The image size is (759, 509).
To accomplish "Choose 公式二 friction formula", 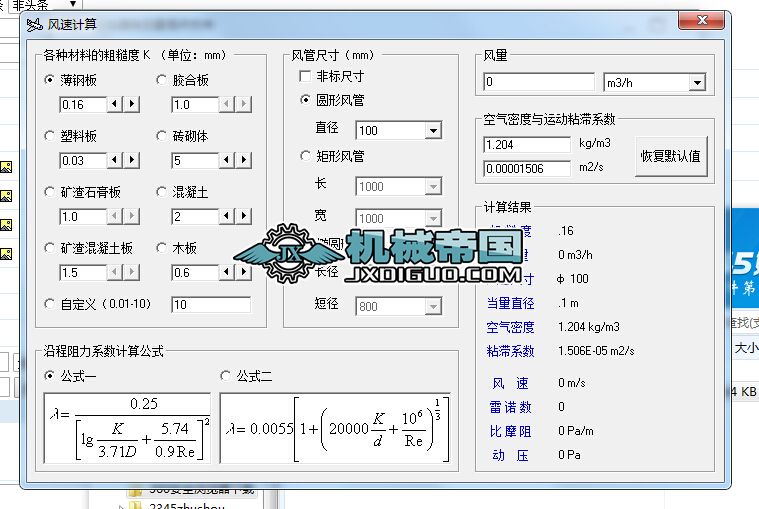I will [225, 375].
